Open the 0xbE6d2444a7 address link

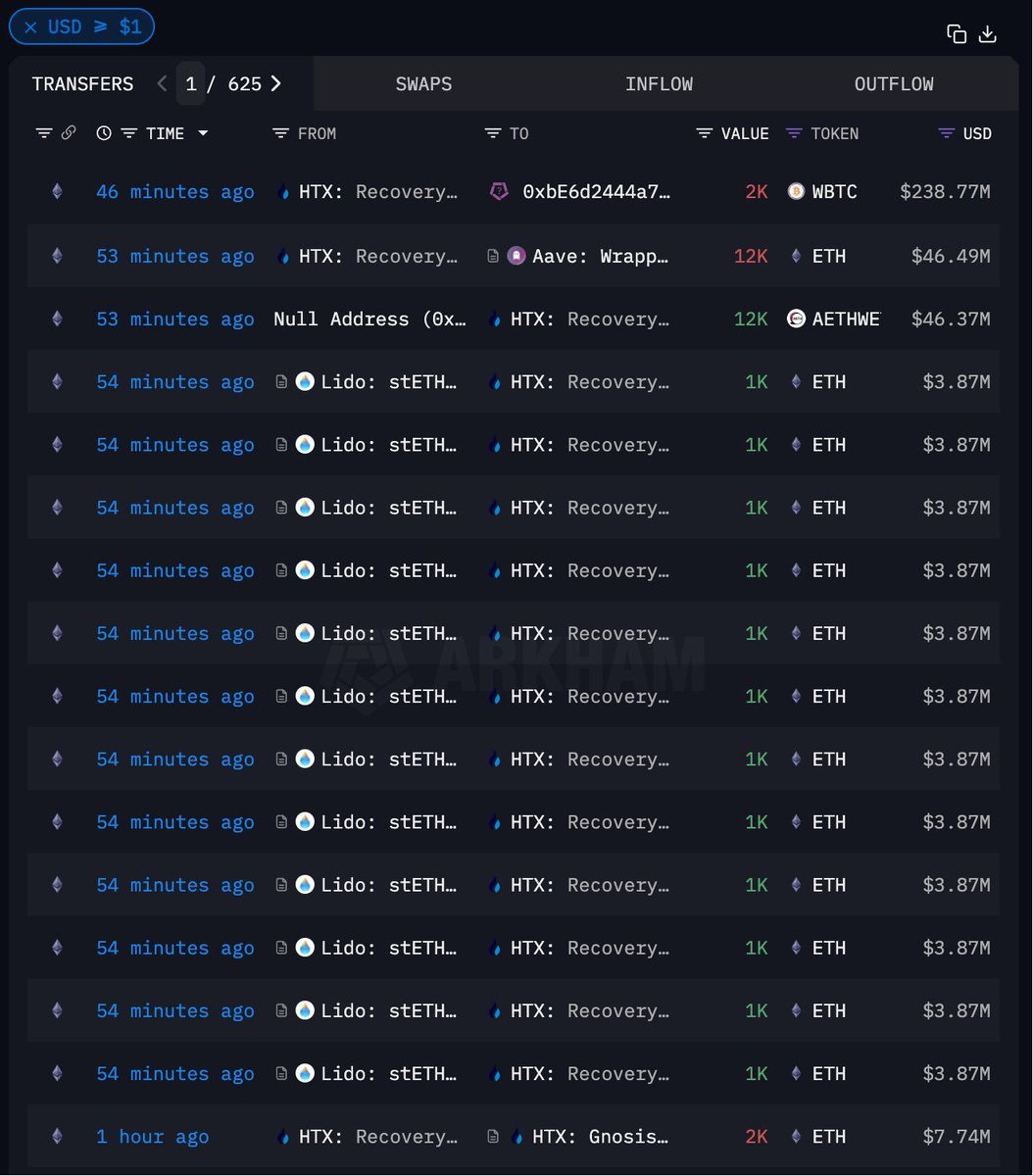[597, 192]
